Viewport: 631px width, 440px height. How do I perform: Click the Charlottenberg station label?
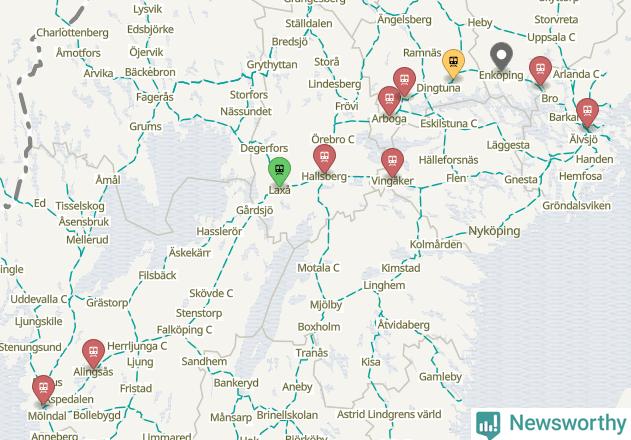[72, 33]
